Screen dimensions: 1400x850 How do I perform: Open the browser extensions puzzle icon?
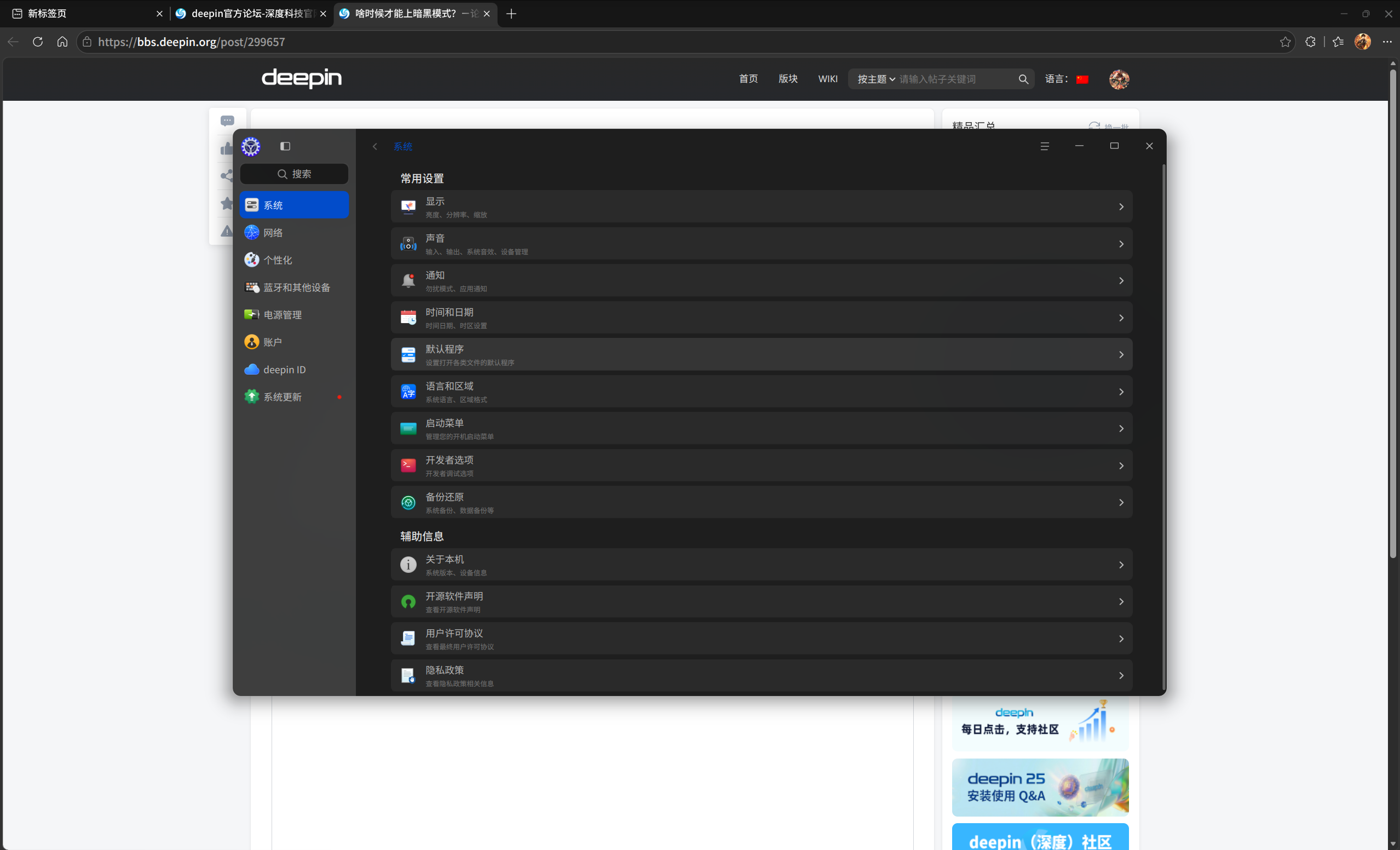(1310, 42)
